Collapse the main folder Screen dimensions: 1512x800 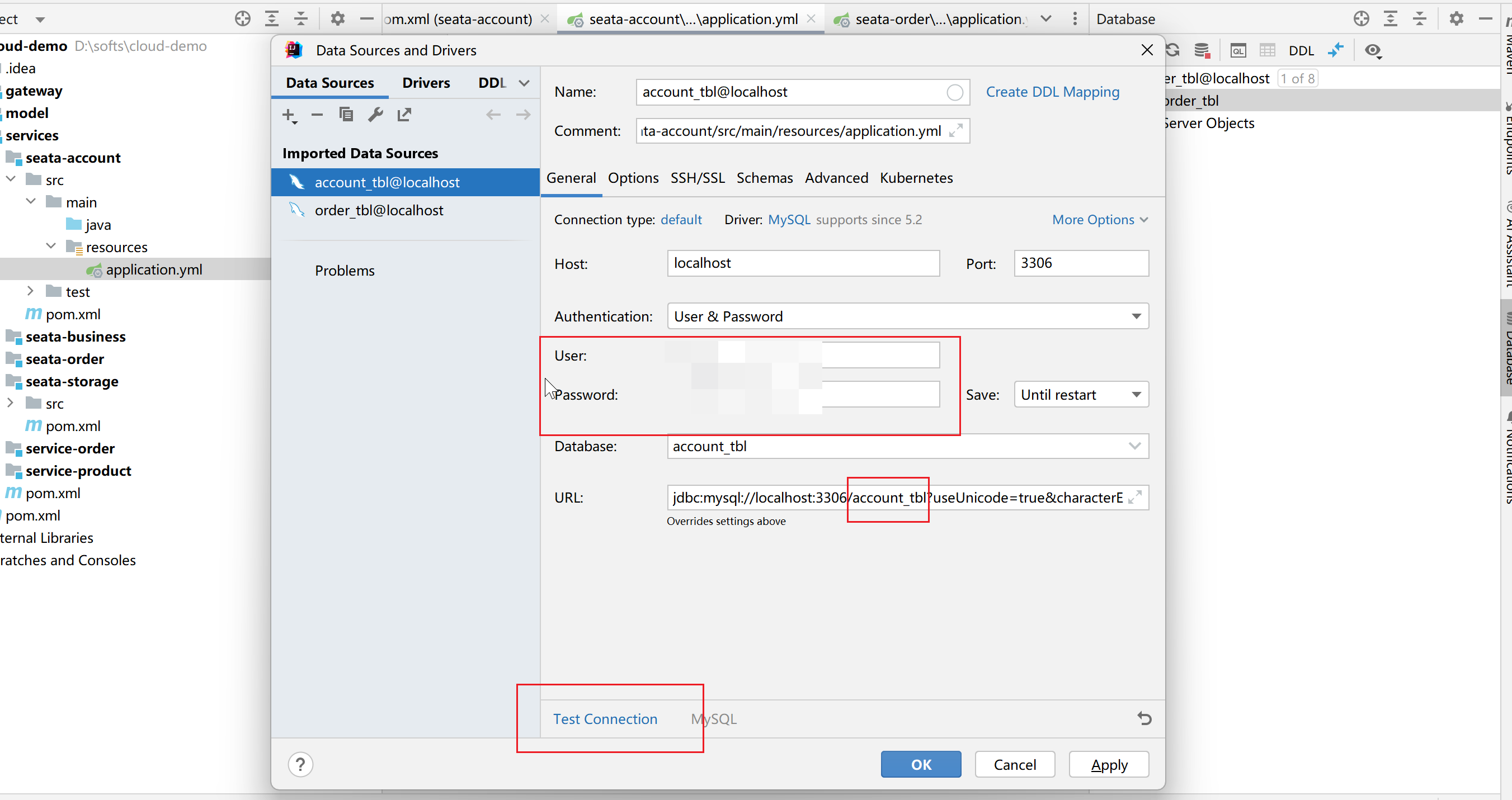click(x=31, y=202)
